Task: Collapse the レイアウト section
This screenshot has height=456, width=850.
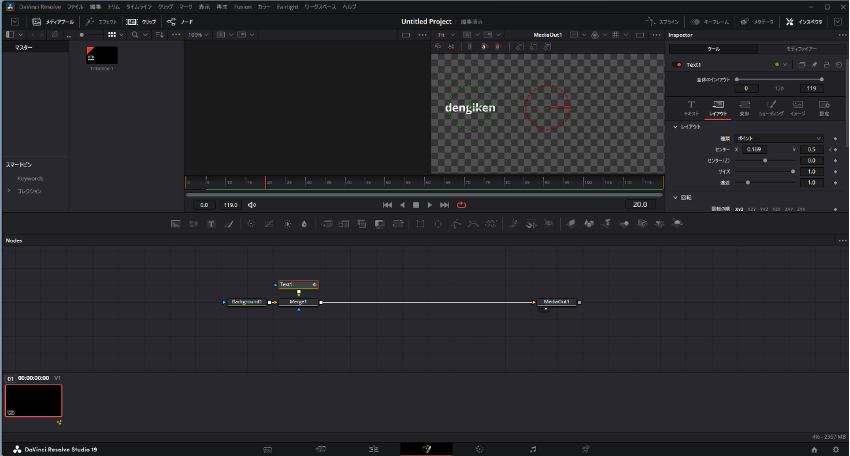Action: click(x=675, y=127)
